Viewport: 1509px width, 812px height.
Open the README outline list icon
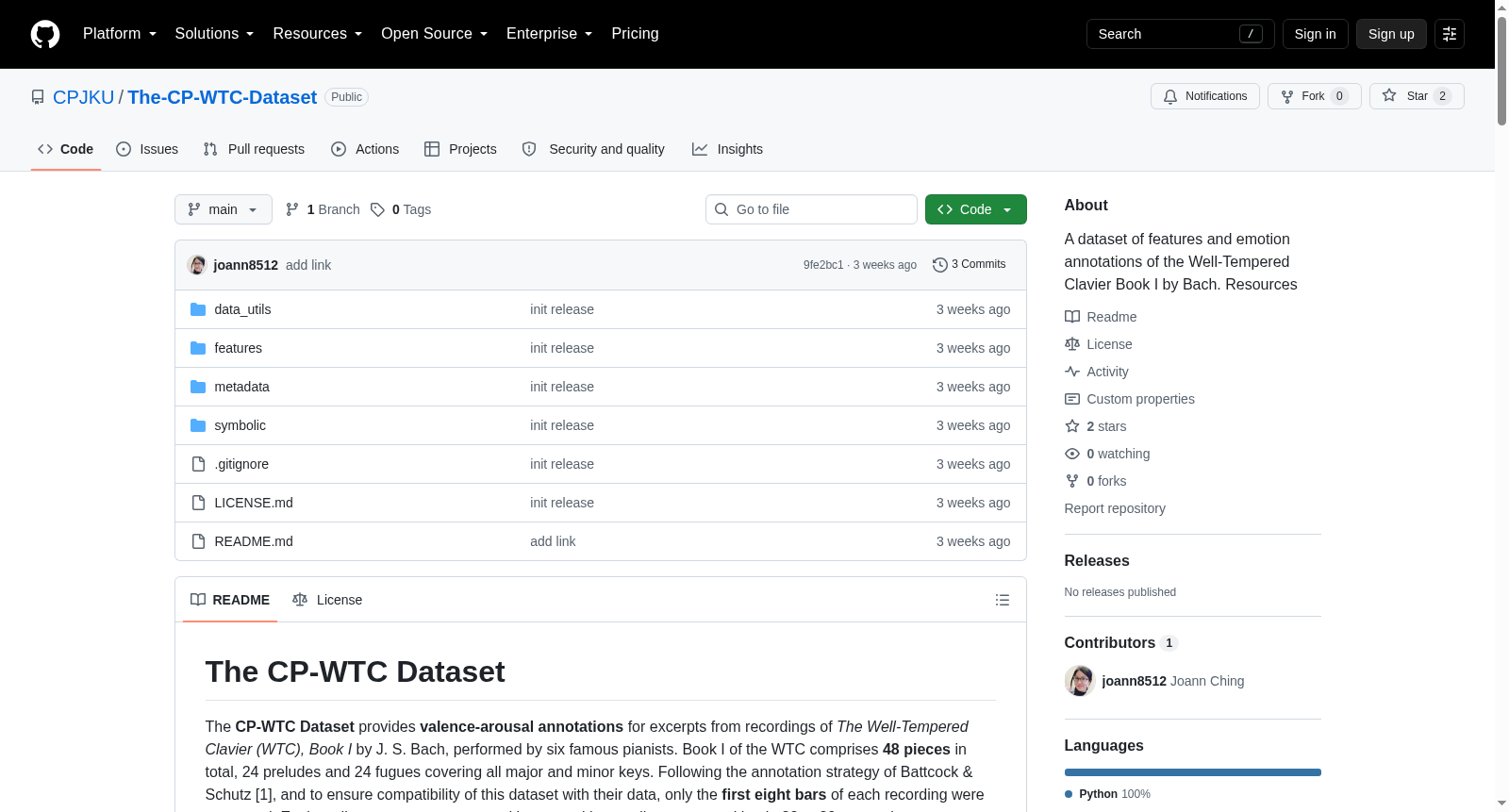click(1003, 600)
